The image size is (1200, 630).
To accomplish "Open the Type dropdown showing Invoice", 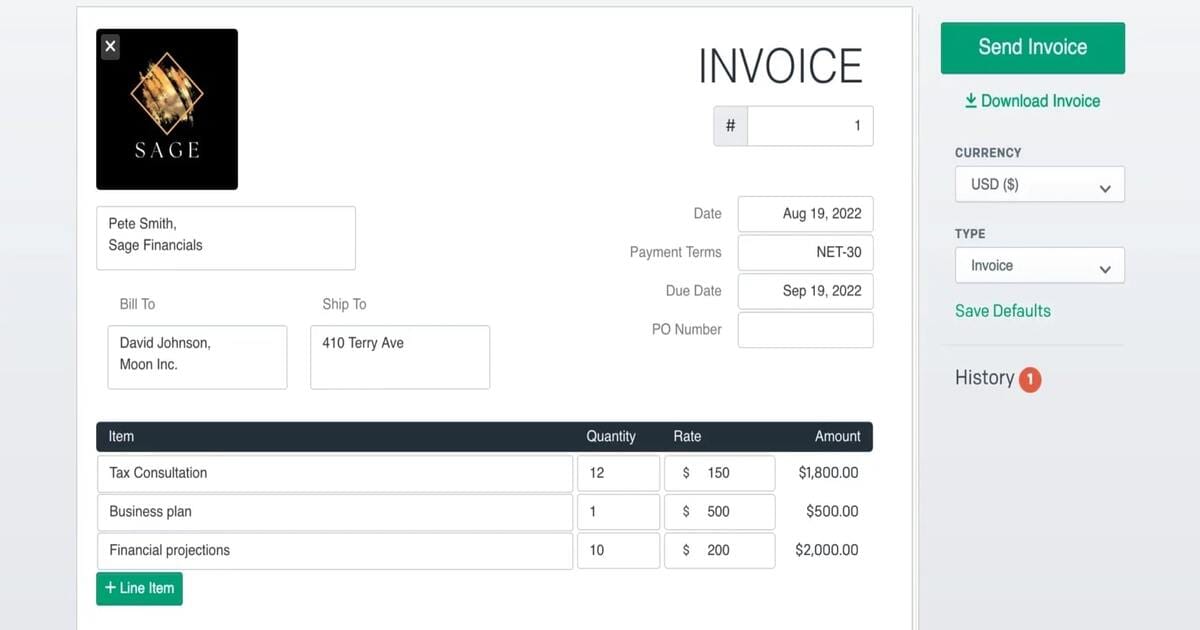I will (1040, 266).
